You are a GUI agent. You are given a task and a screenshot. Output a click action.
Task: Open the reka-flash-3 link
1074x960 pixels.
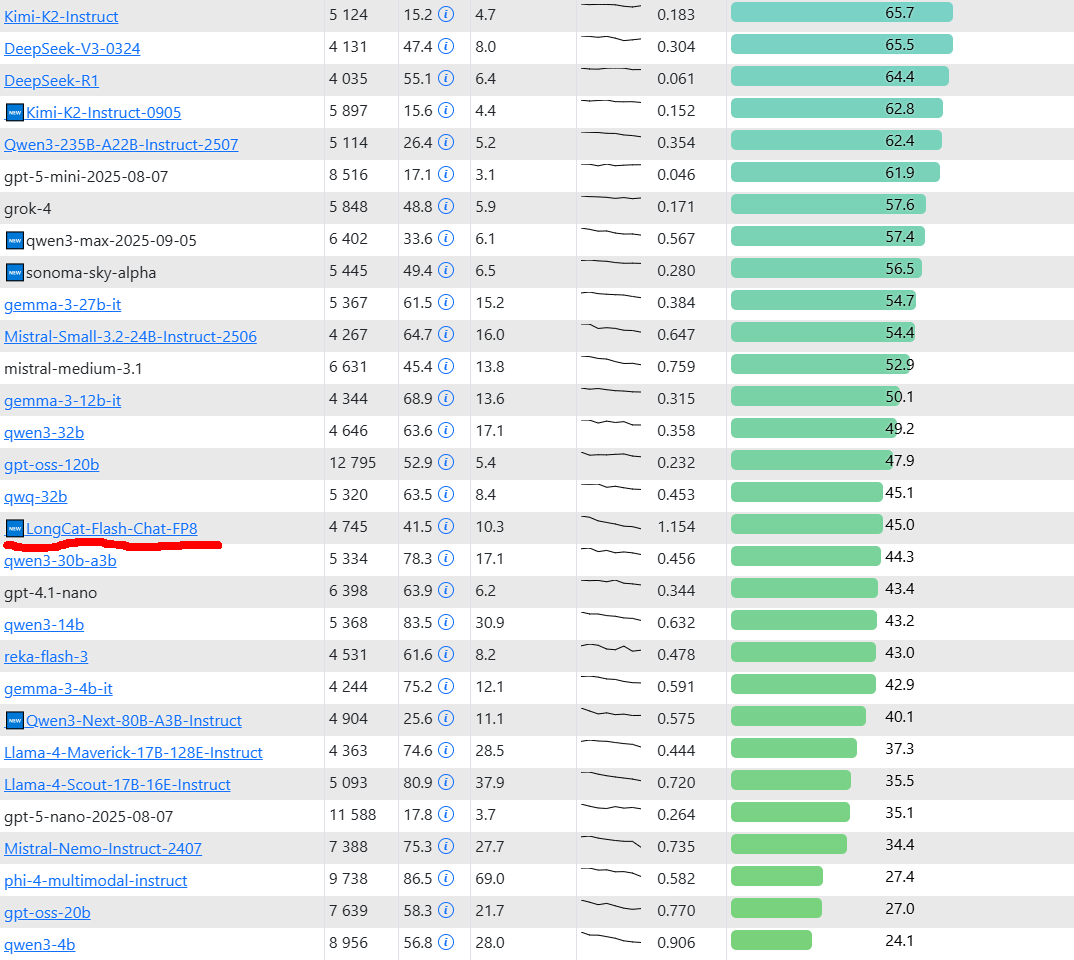[x=46, y=657]
